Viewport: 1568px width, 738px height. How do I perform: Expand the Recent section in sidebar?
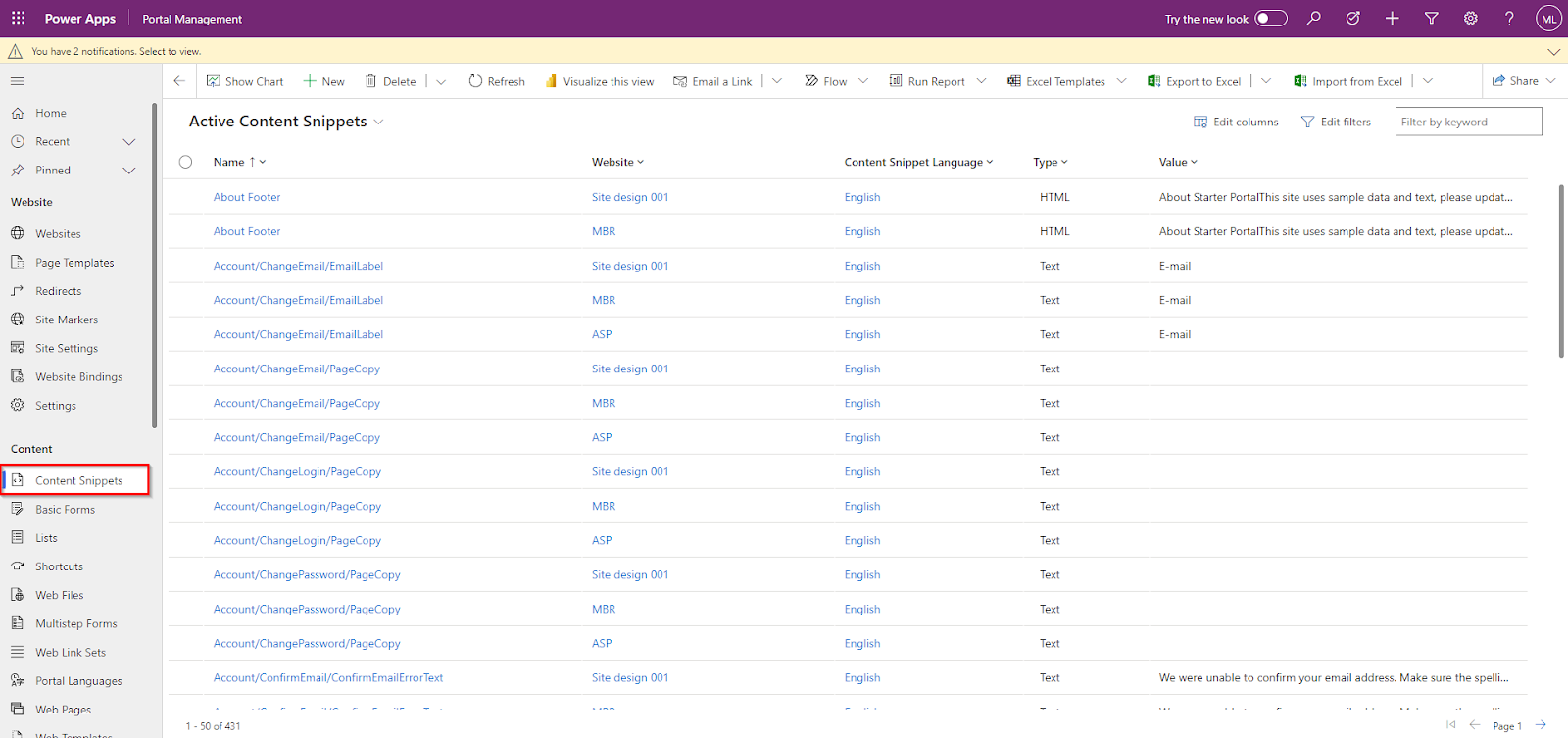point(128,141)
